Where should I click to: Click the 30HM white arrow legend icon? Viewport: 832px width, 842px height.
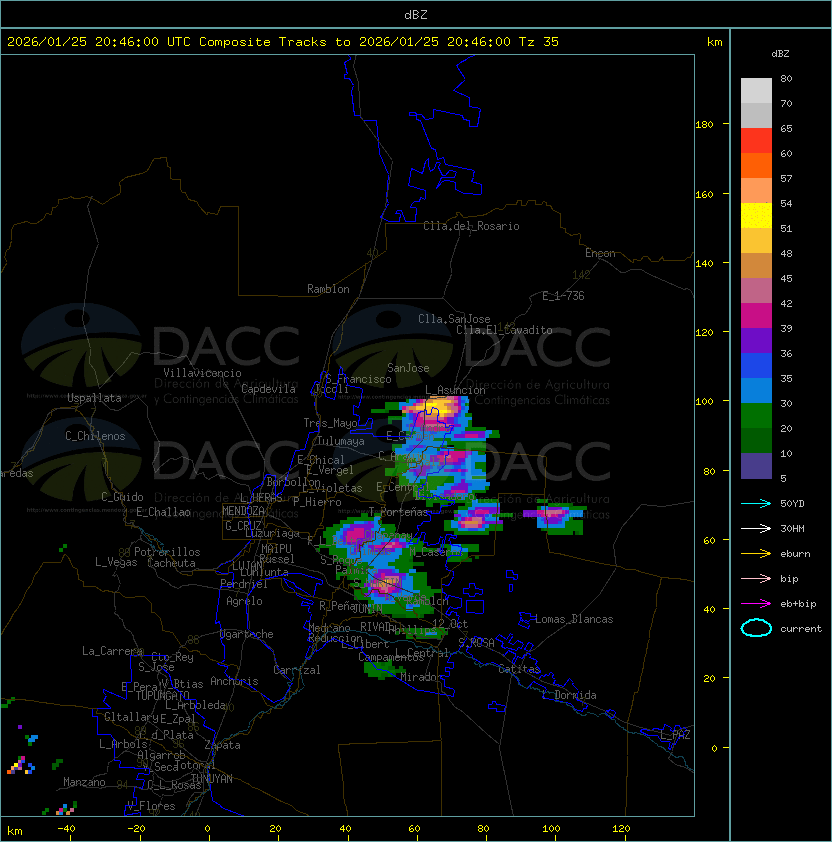(x=756, y=528)
